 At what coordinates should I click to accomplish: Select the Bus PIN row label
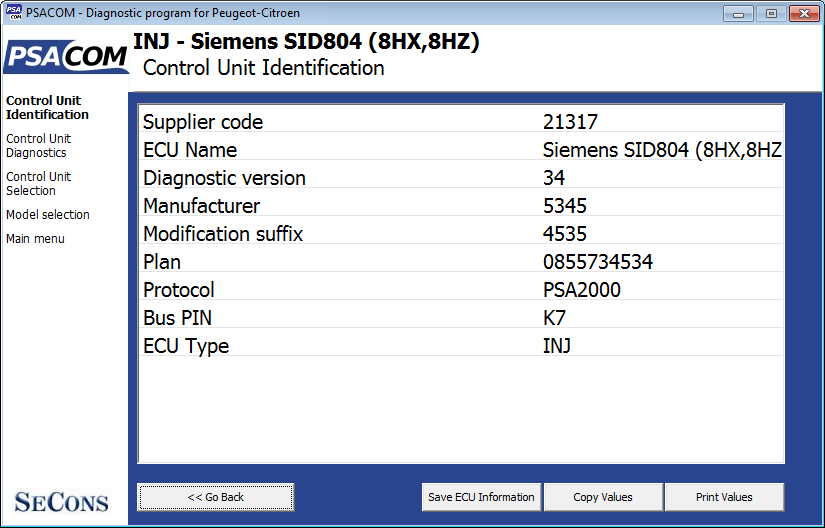click(177, 318)
